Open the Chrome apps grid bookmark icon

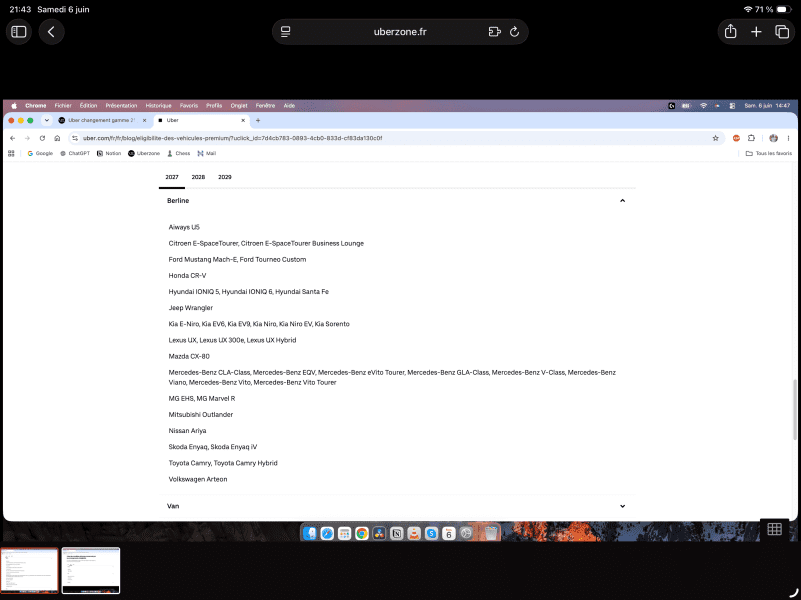11,153
